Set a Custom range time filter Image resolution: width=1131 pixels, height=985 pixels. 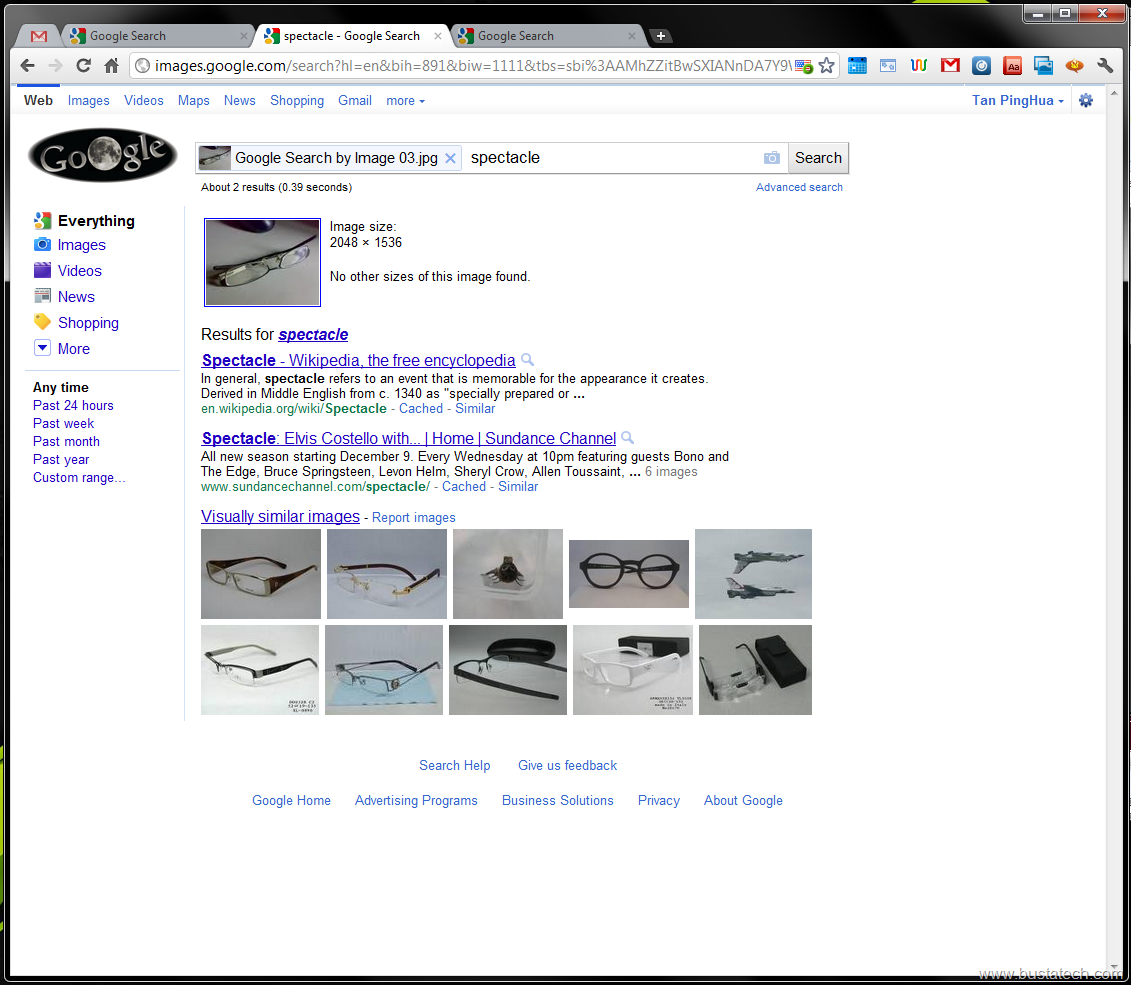tap(79, 477)
